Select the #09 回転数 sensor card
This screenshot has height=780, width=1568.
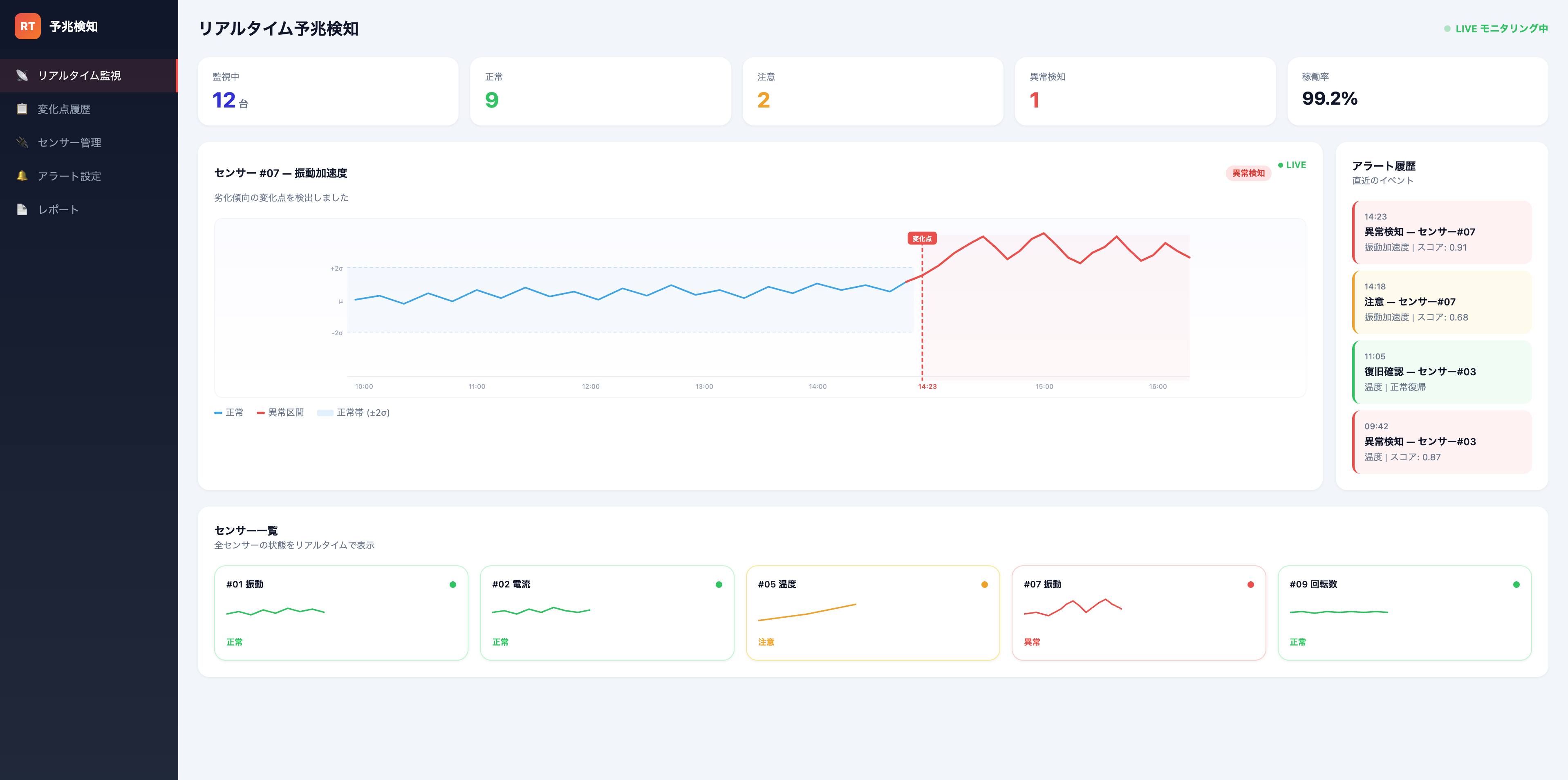(x=1404, y=612)
